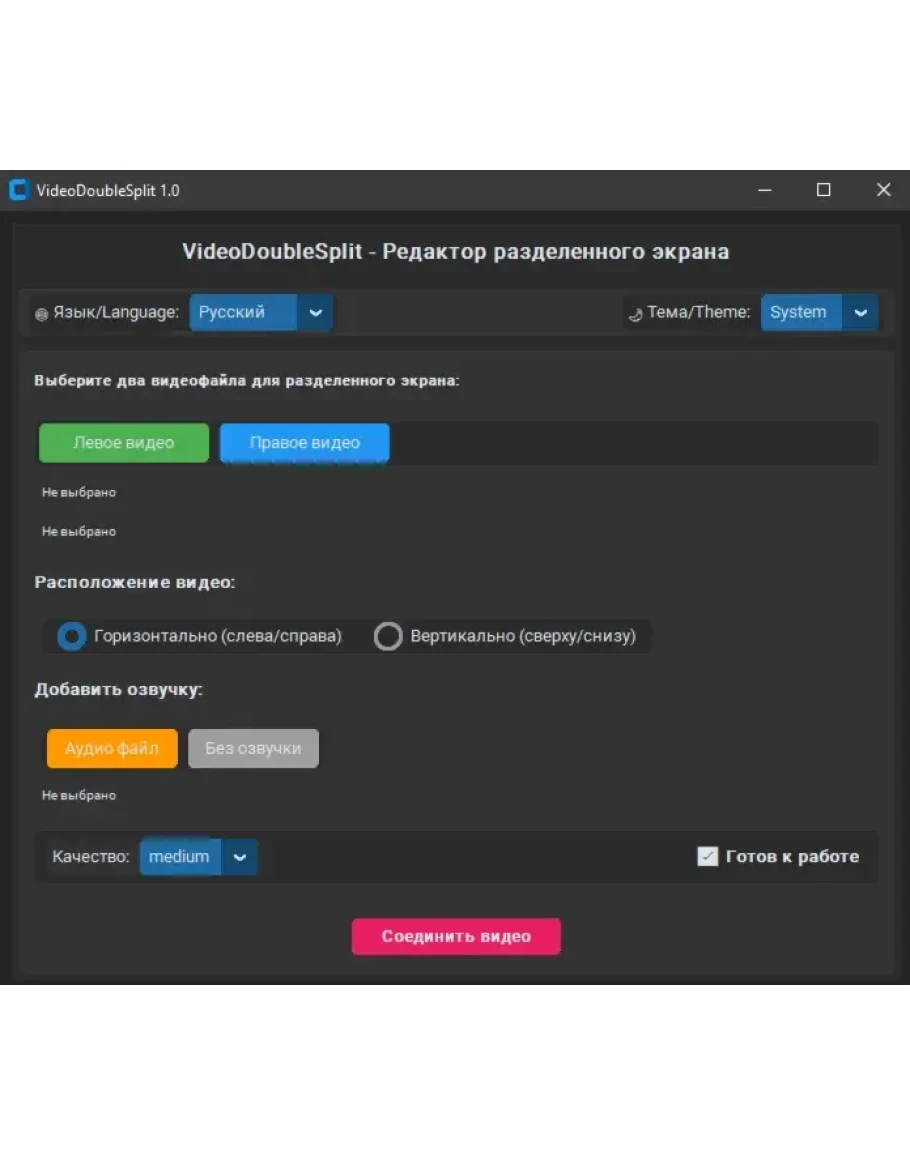Screen dimensions: 910x1155
Task: Click the theme icon beside Тема/Theme
Action: [x=635, y=315]
